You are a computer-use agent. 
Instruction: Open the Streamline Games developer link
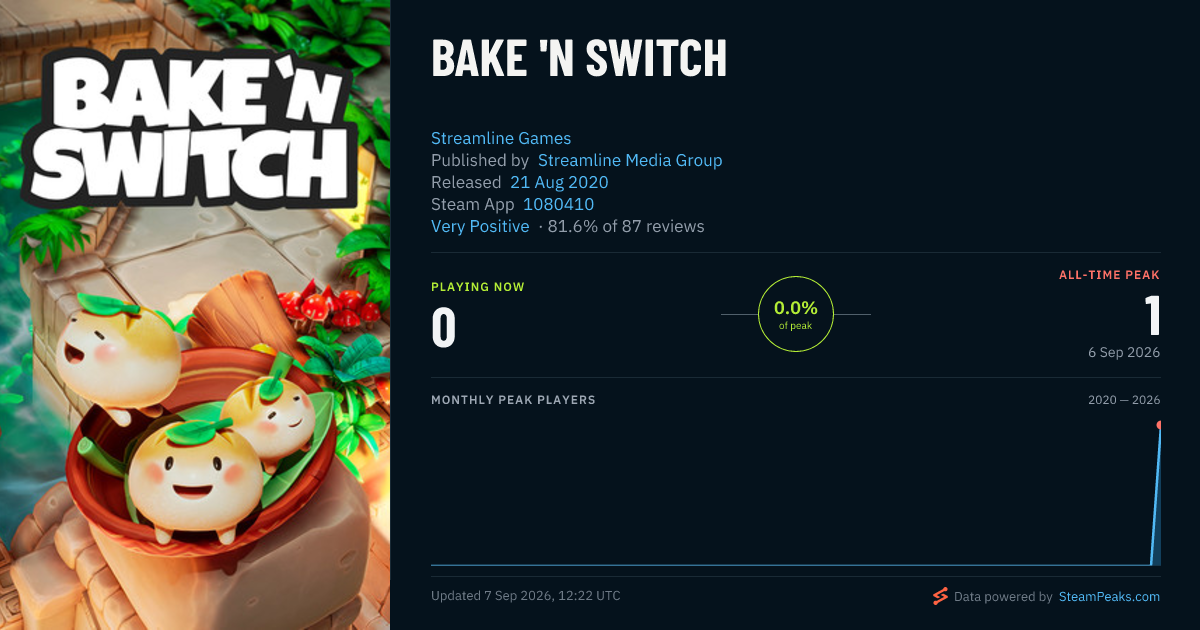(501, 138)
